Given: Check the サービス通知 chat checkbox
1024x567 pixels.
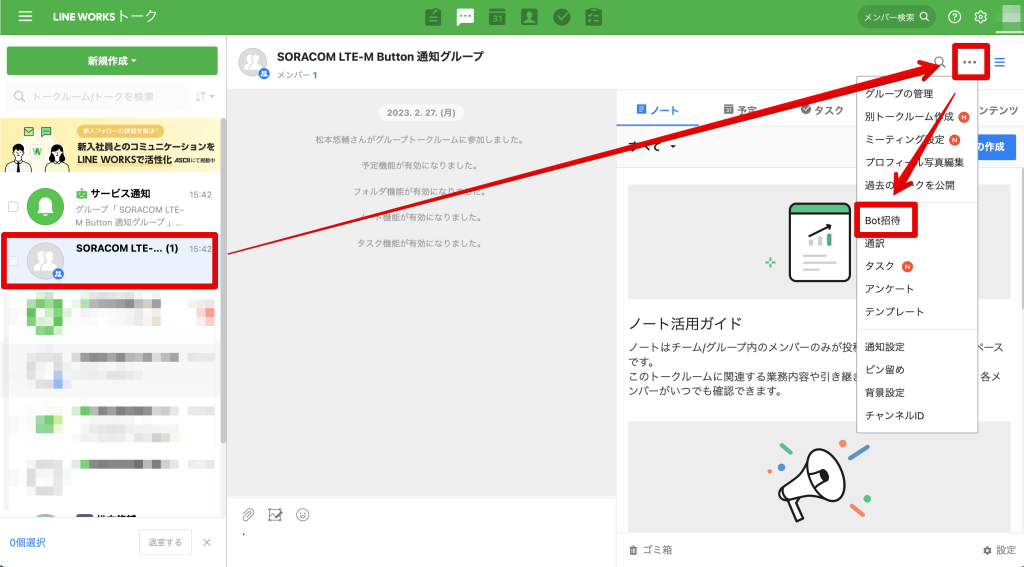Looking at the screenshot, I should click(13, 206).
